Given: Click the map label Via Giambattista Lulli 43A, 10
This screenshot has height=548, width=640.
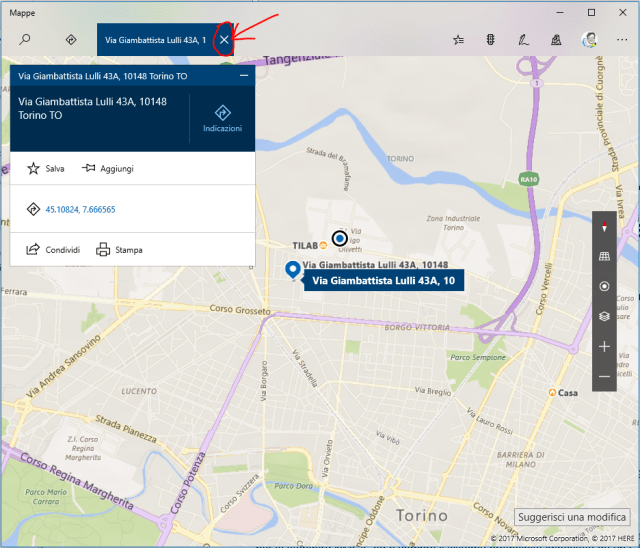Looking at the screenshot, I should pyautogui.click(x=384, y=280).
